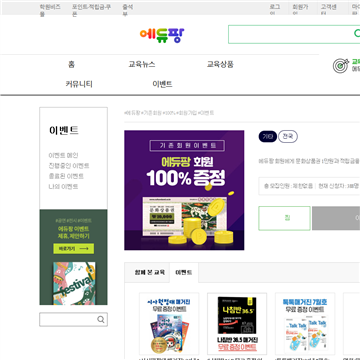Switch to the 이벤트 tab below banner
This screenshot has height=360, width=360.
(184, 272)
